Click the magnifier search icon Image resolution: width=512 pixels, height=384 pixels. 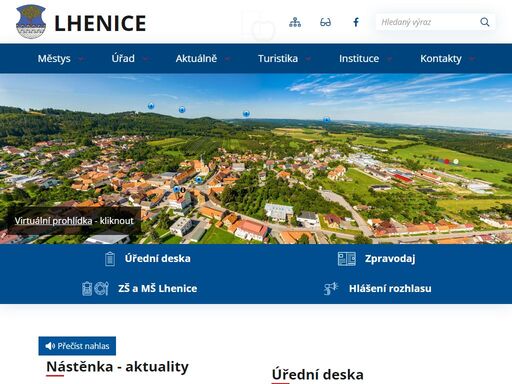click(485, 22)
